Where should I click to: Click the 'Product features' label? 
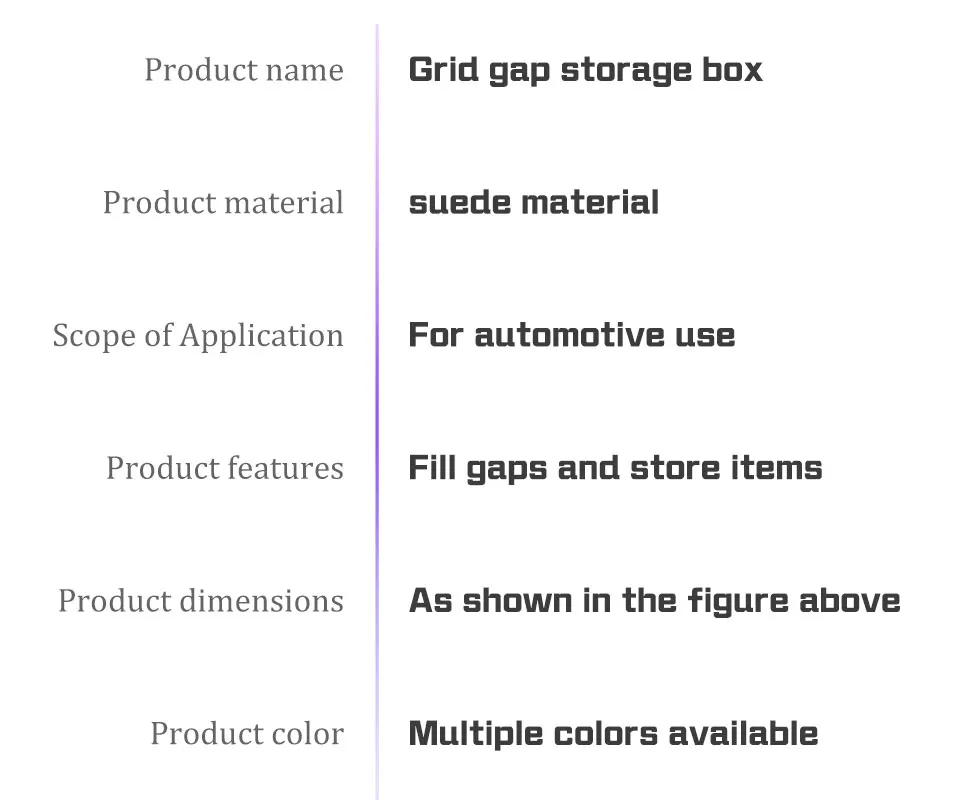[225, 468]
